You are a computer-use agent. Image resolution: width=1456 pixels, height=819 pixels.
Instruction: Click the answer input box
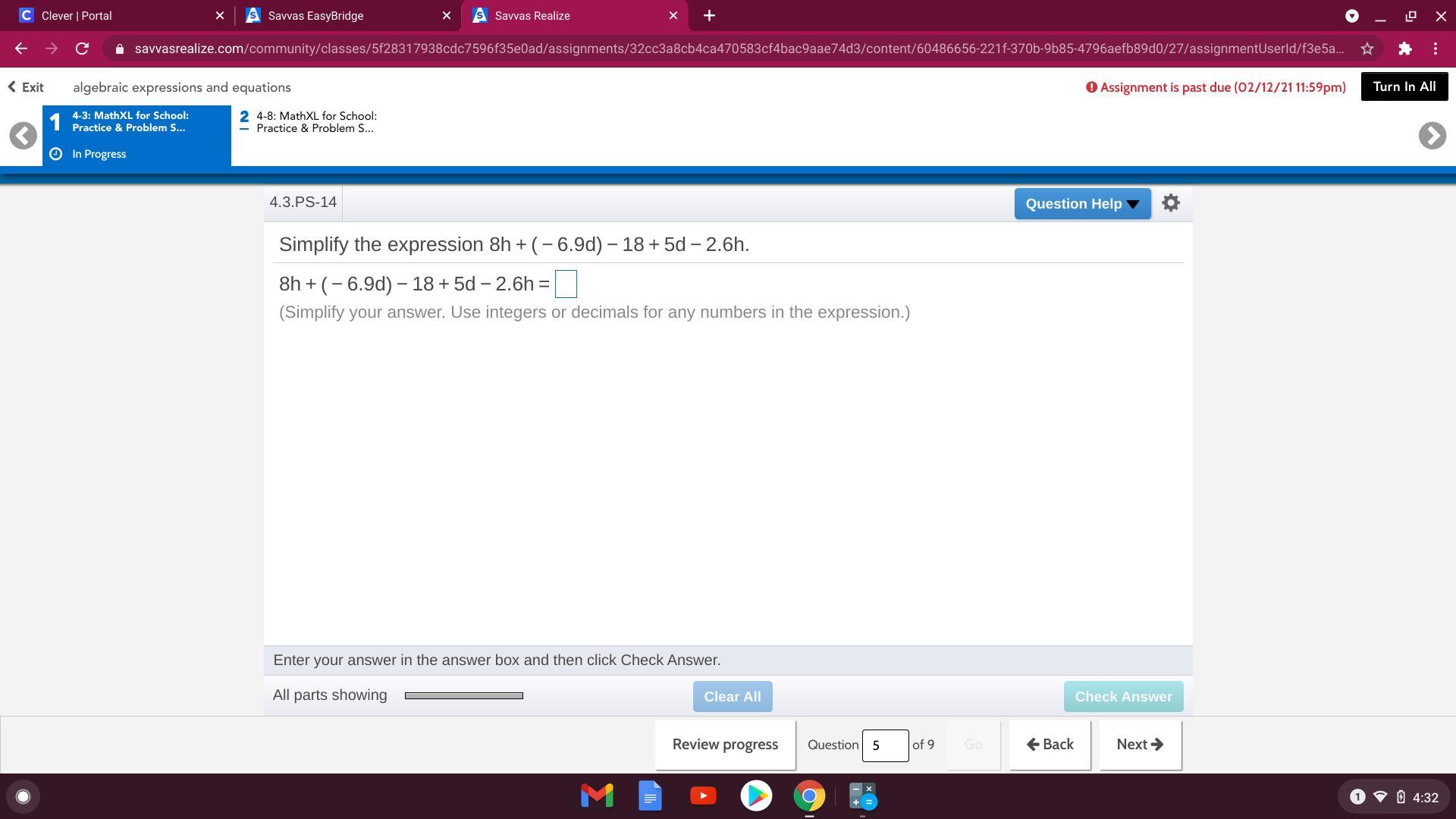pos(566,284)
